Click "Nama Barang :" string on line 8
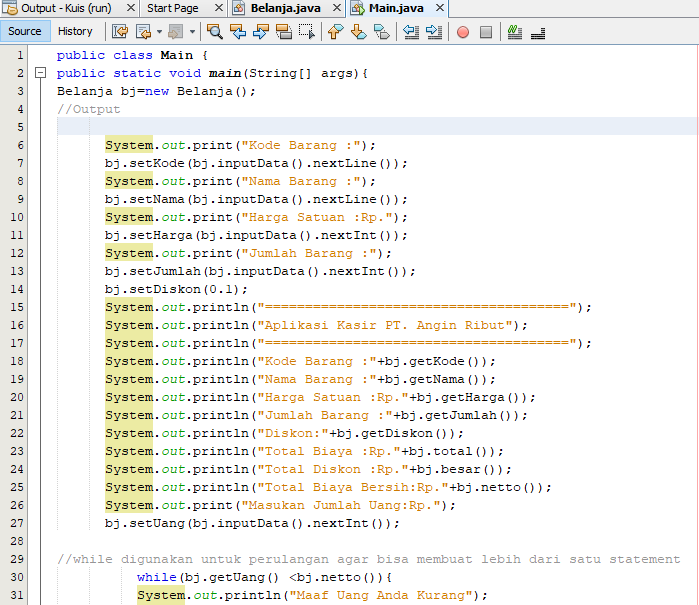This screenshot has height=605, width=699. click(x=300, y=181)
